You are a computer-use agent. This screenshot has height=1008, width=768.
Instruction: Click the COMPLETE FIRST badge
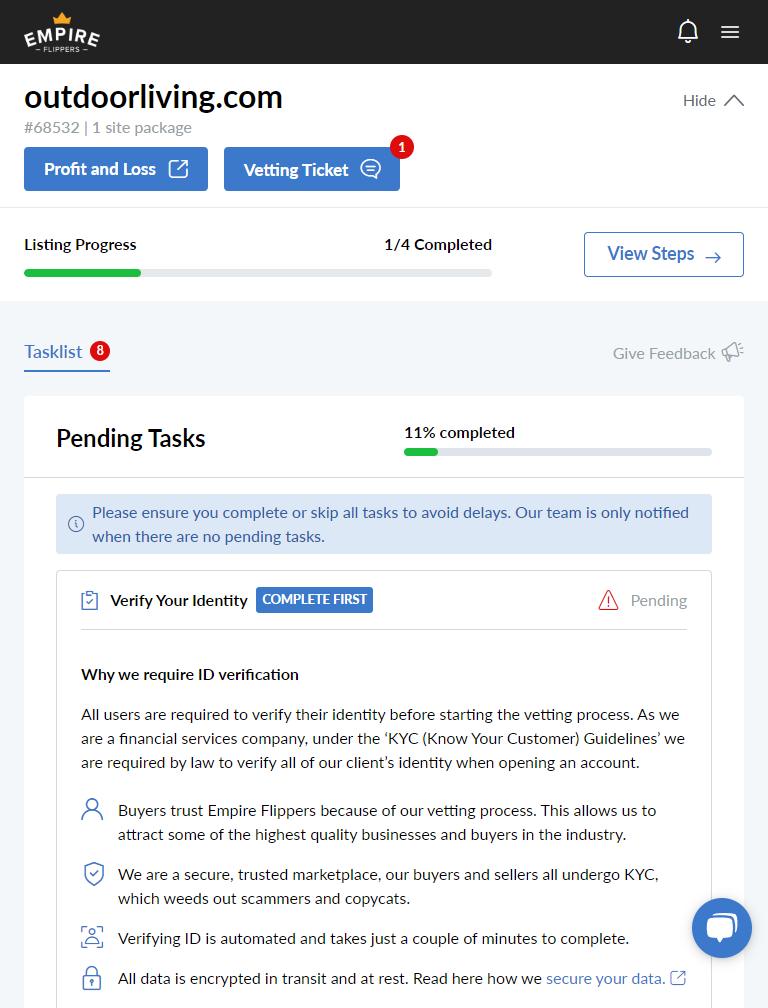[x=315, y=600]
